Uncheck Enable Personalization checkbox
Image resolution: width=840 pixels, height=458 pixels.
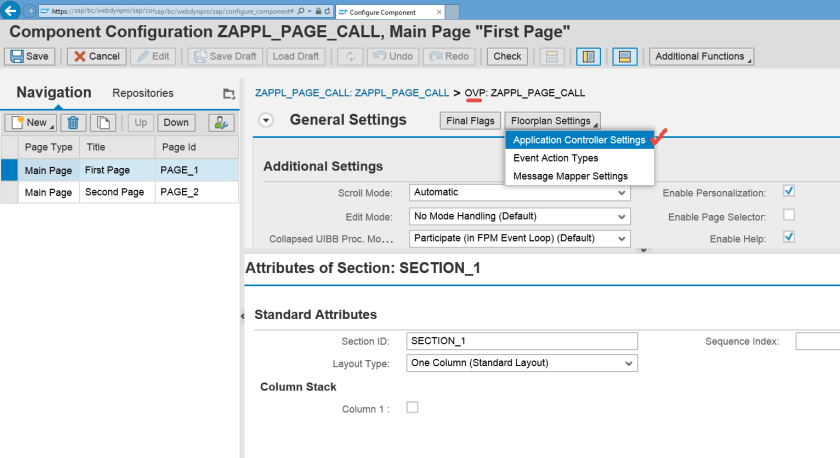(789, 191)
